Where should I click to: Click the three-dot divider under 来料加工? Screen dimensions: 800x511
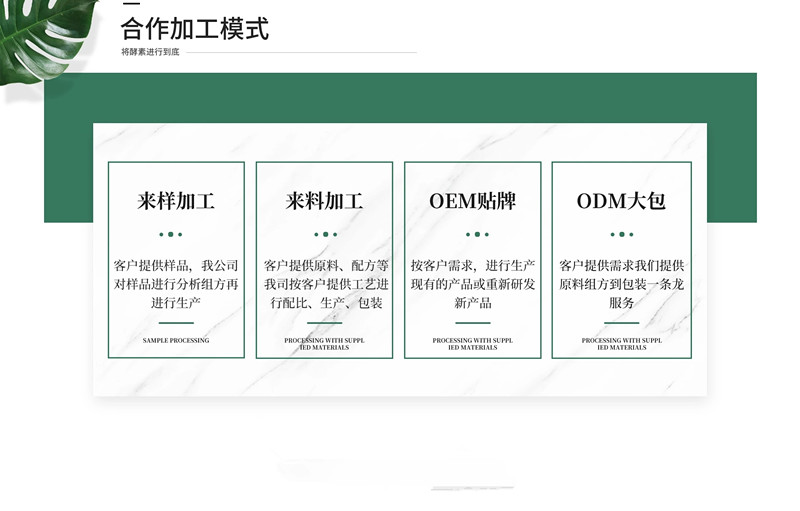[x=324, y=234]
